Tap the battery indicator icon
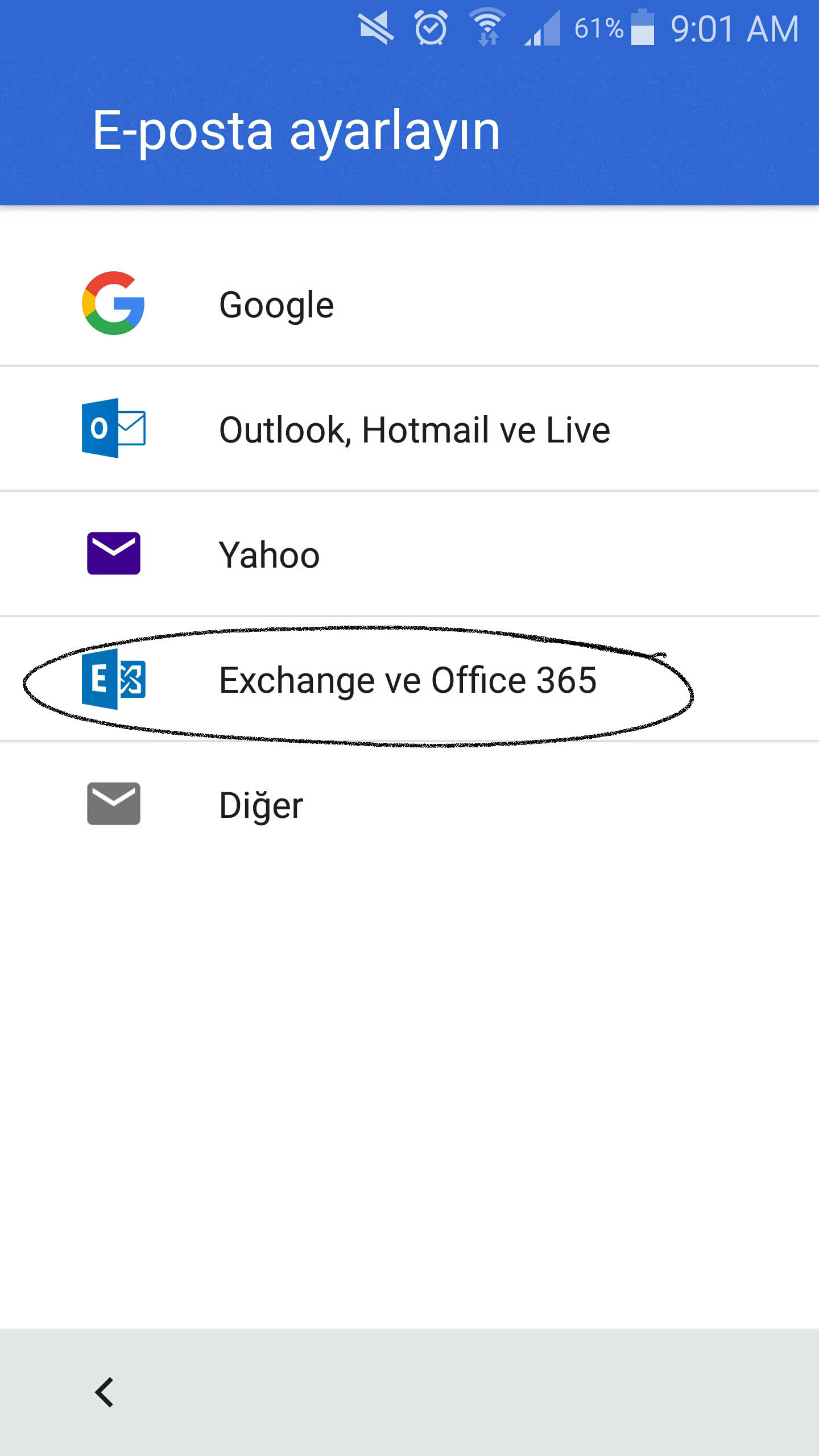 point(643,27)
